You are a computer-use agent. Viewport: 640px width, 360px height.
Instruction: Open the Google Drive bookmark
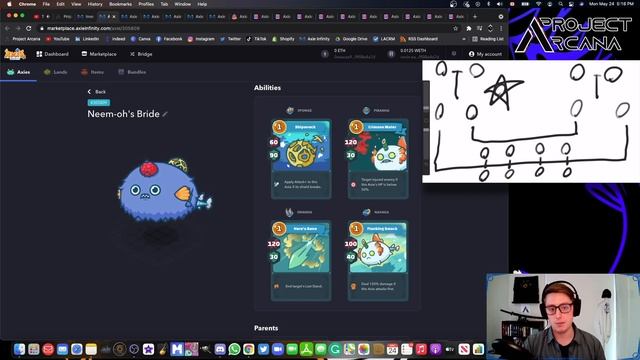coord(351,39)
